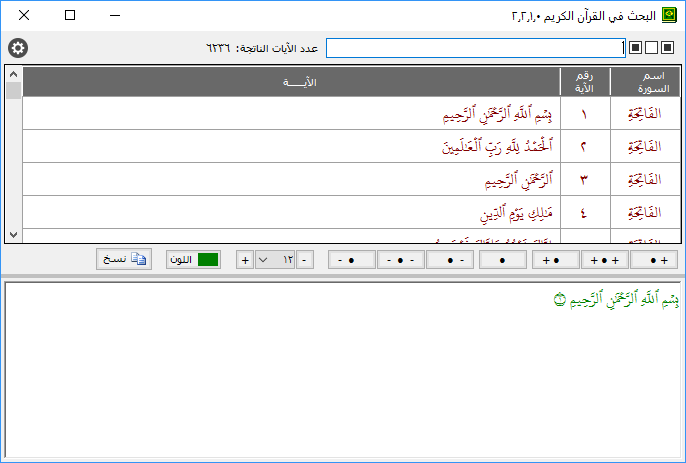686x463 pixels.
Task: Decrease font size with the minus button
Action: coord(305,260)
